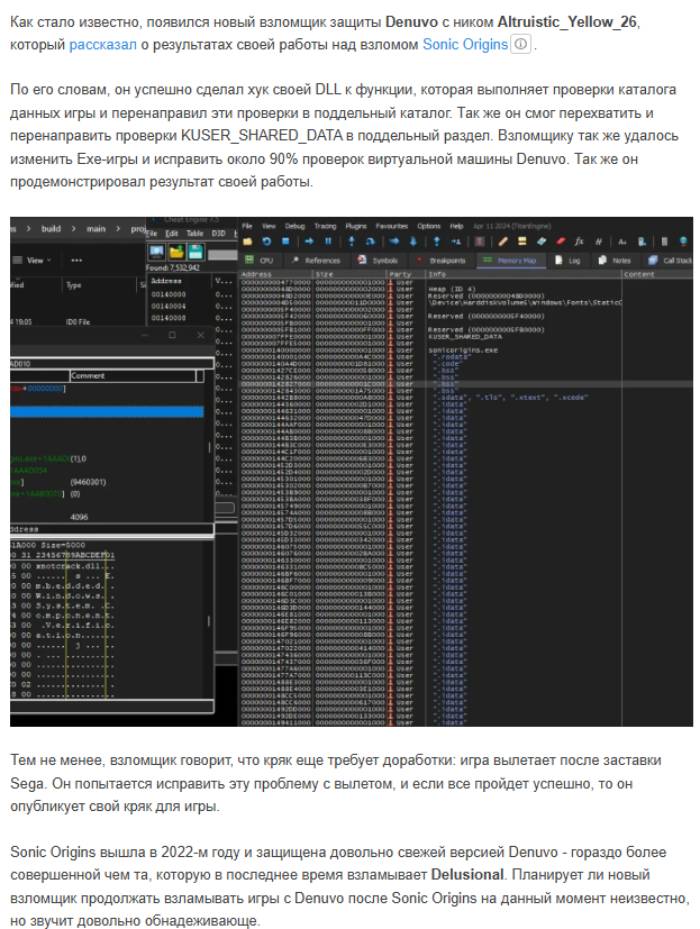The width and height of the screenshot is (700, 929).
Task: Open the Help menu in x64dbg
Action: pyautogui.click(x=456, y=226)
